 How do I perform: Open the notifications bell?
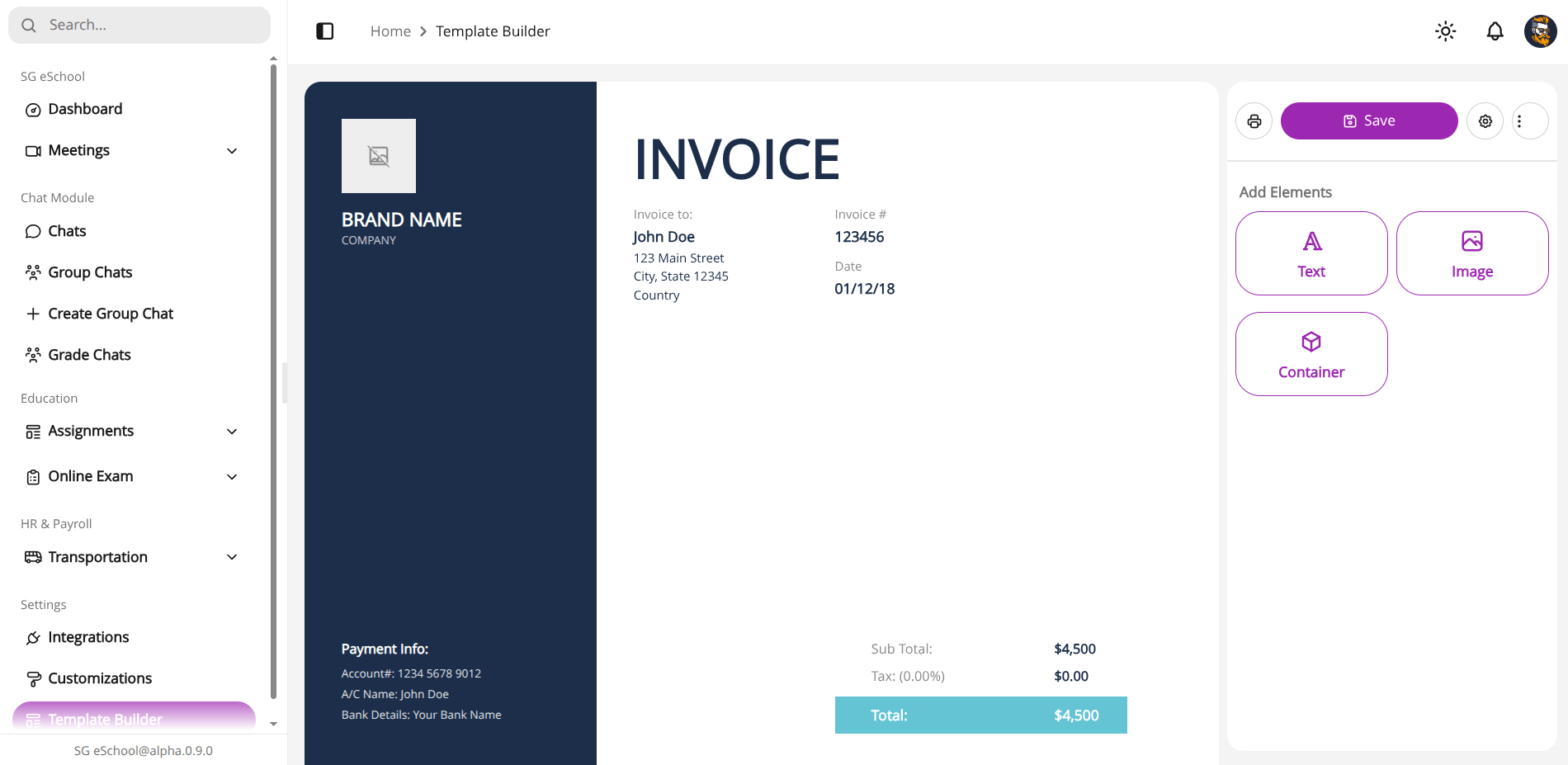tap(1495, 31)
